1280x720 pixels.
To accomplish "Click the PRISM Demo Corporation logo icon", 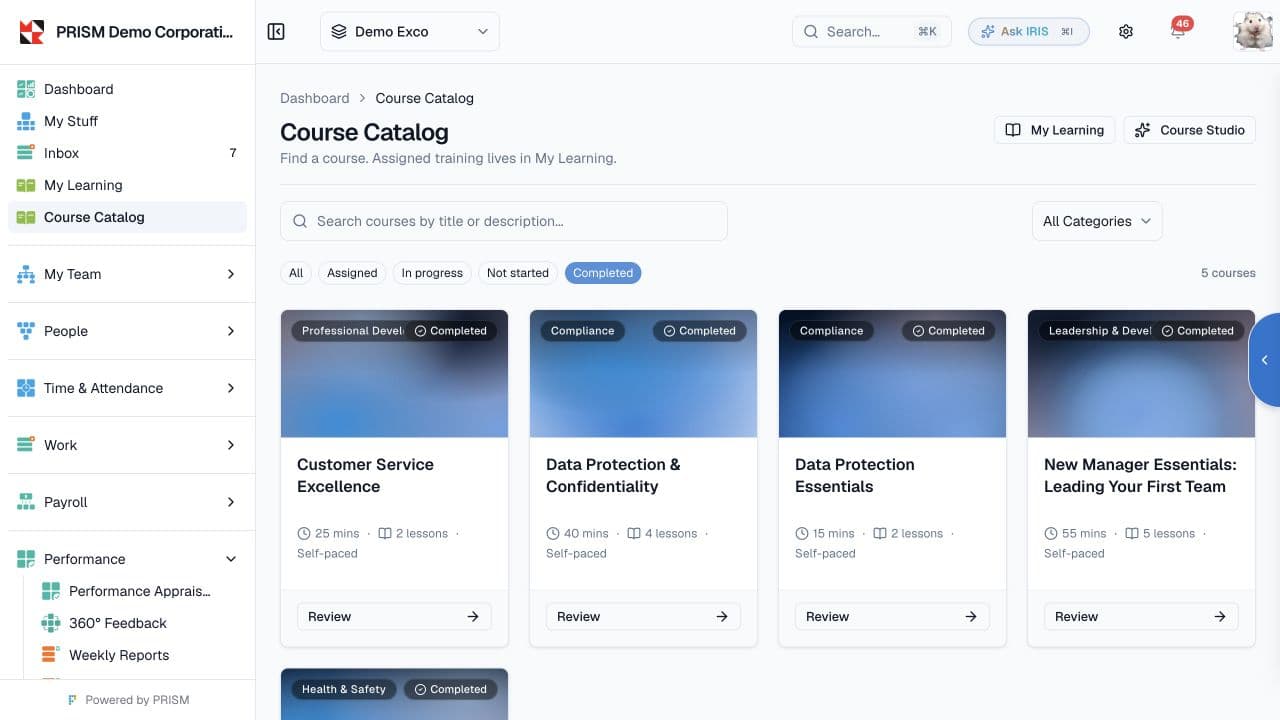I will click(32, 32).
